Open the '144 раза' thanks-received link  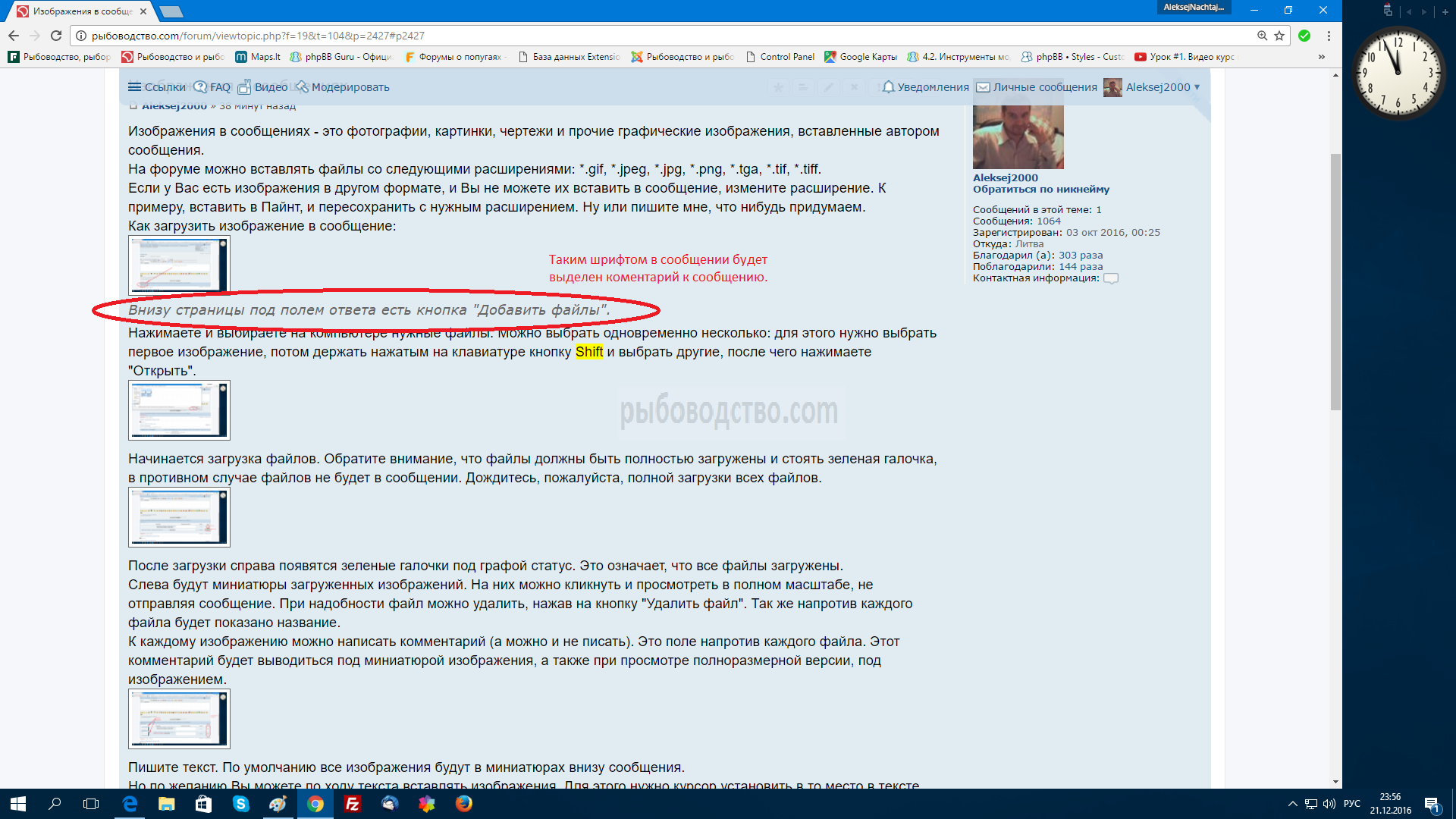point(1081,267)
